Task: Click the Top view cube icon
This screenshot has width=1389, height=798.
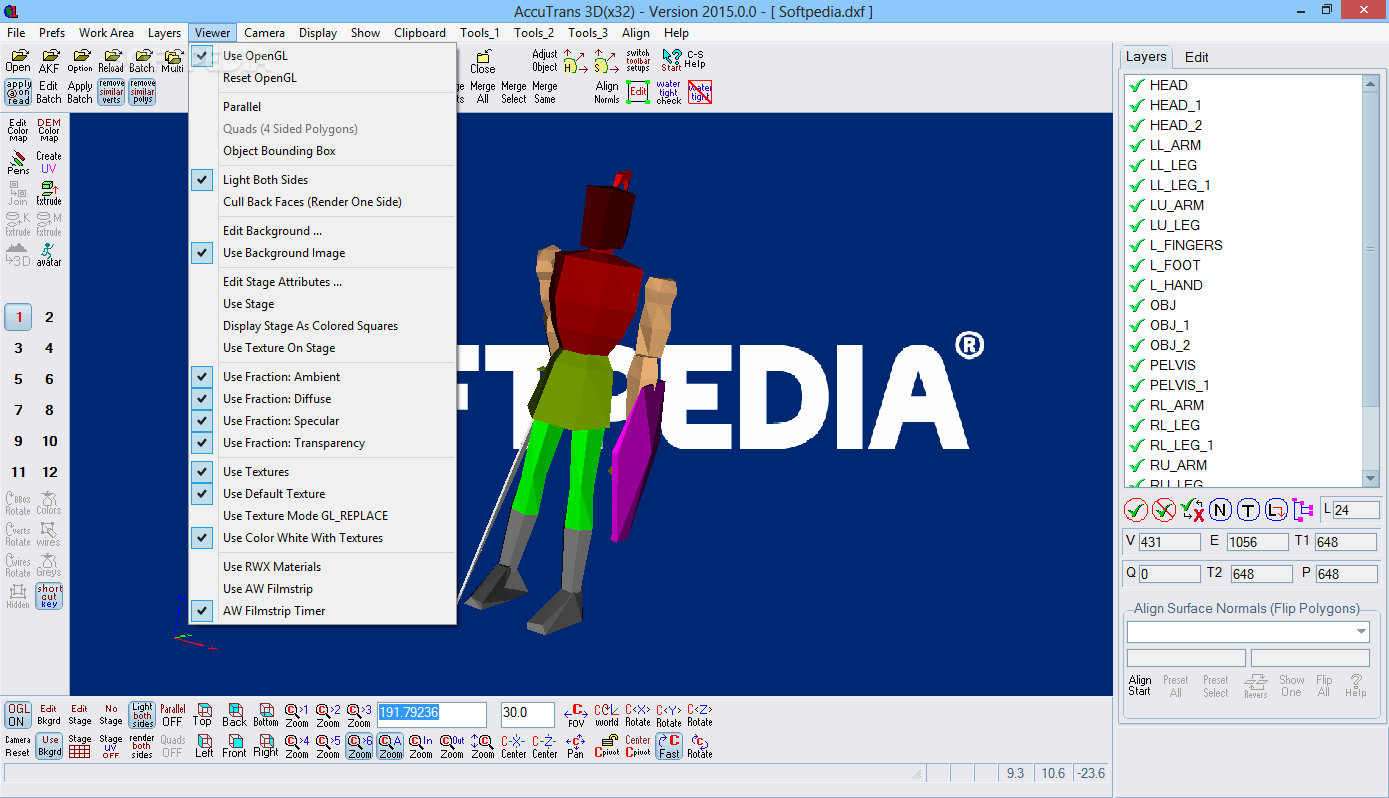Action: (203, 714)
